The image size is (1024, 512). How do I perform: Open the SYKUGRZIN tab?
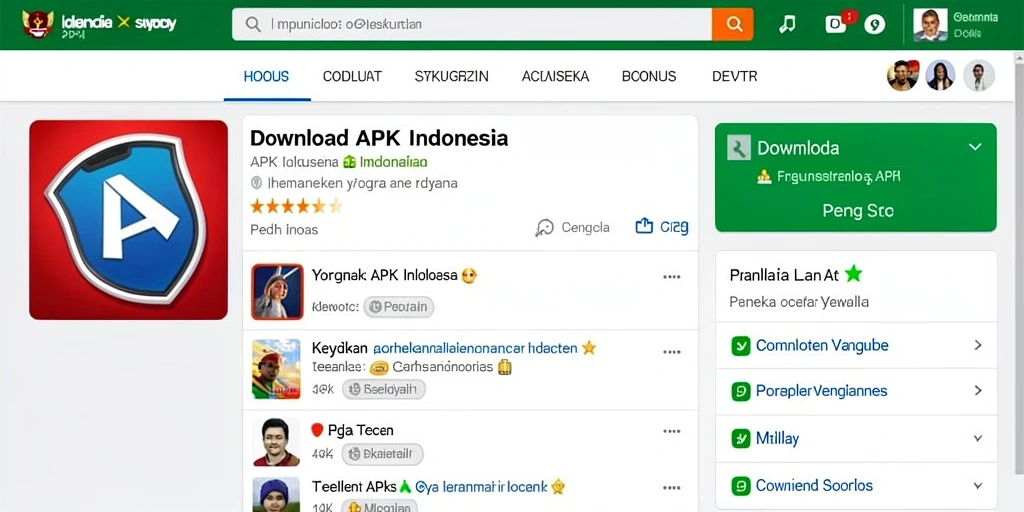click(451, 76)
